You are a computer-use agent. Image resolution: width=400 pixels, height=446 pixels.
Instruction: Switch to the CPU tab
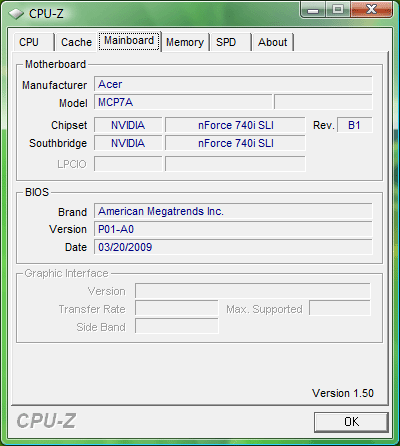(x=33, y=42)
